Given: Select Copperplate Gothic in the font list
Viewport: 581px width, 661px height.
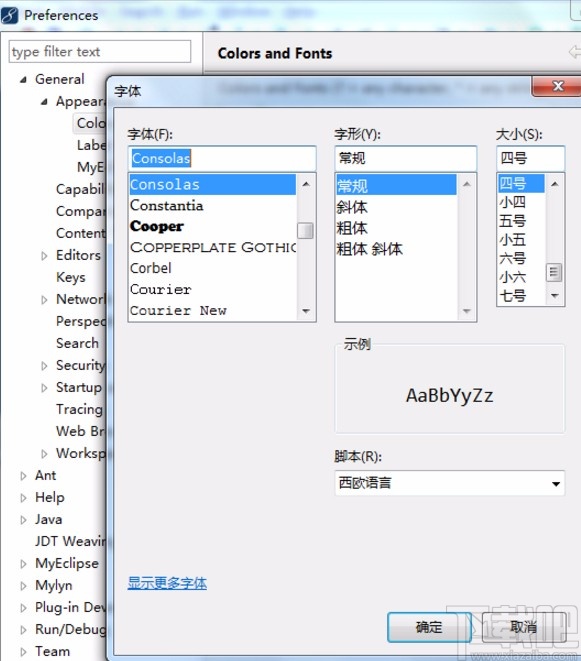Looking at the screenshot, I should [x=212, y=247].
